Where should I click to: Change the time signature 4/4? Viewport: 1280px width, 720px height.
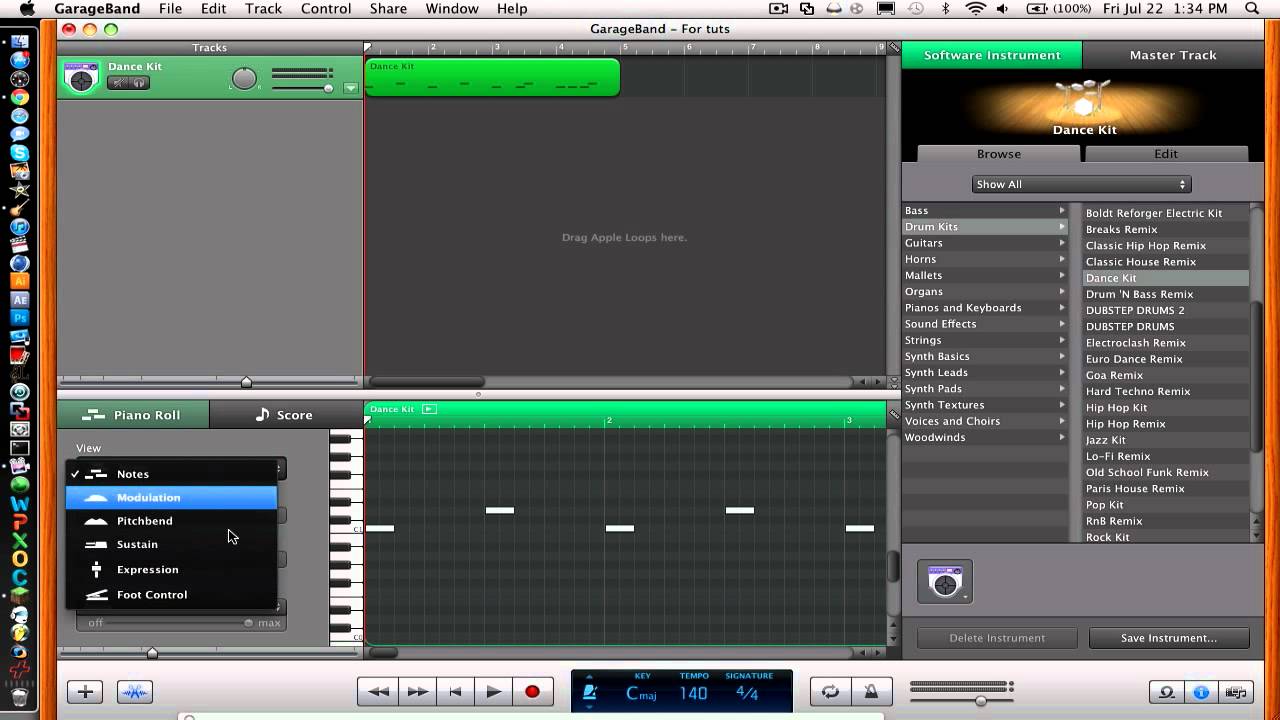point(747,693)
